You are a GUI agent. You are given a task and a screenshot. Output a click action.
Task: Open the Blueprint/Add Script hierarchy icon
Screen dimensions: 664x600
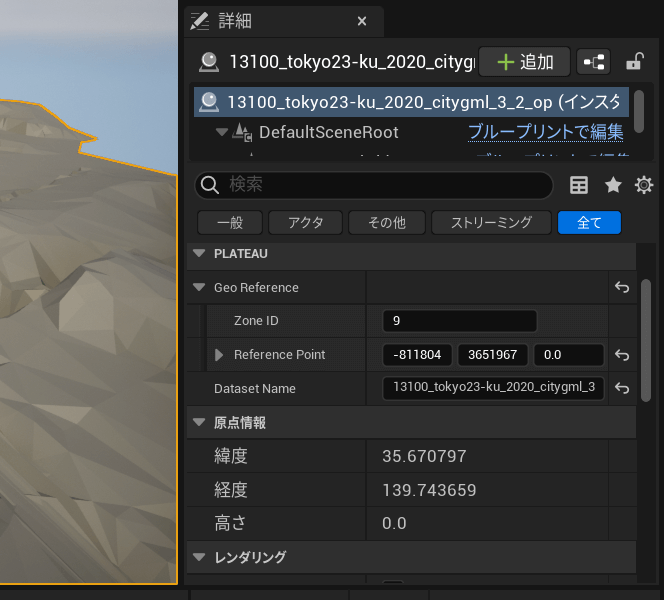pyautogui.click(x=594, y=62)
